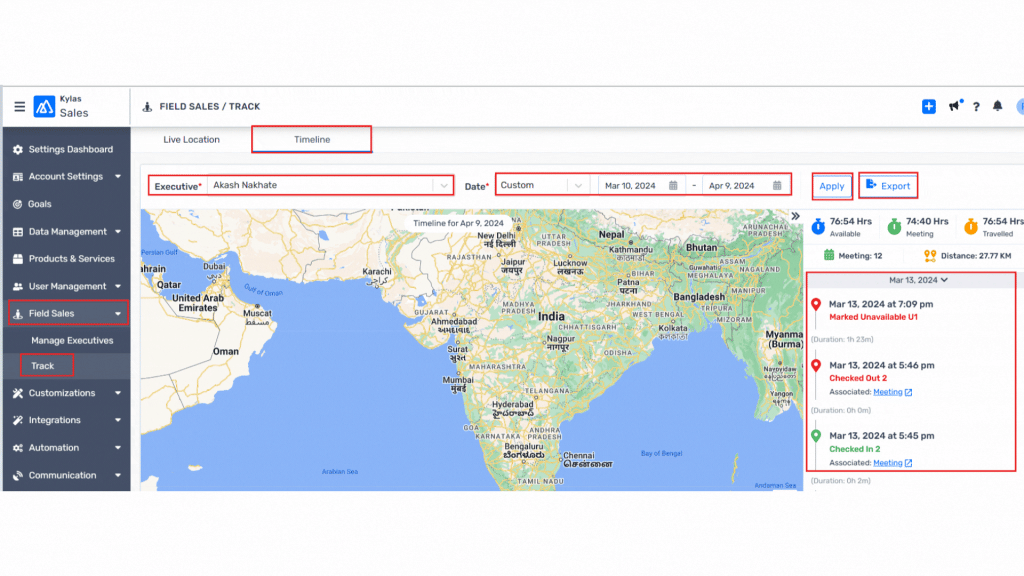Click the Field Sales tracking icon in breadcrumb
Viewport: 1024px width, 576px height.
150,107
